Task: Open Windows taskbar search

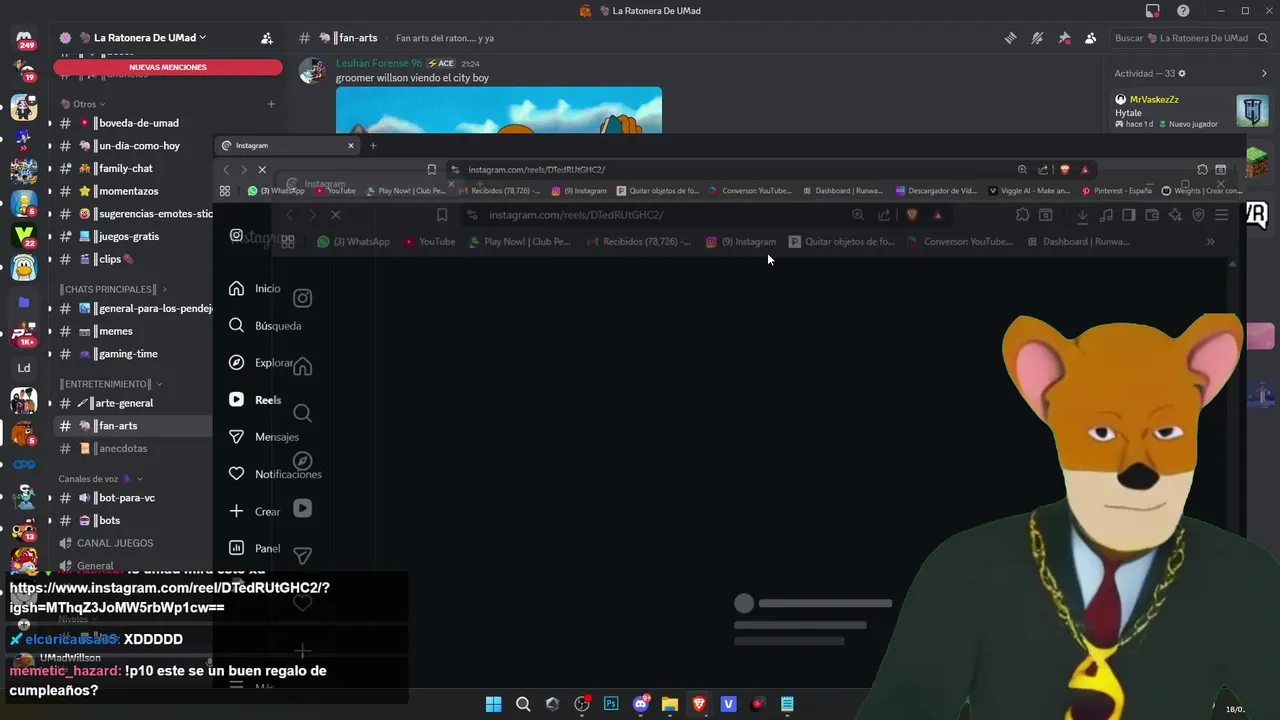Action: click(522, 704)
